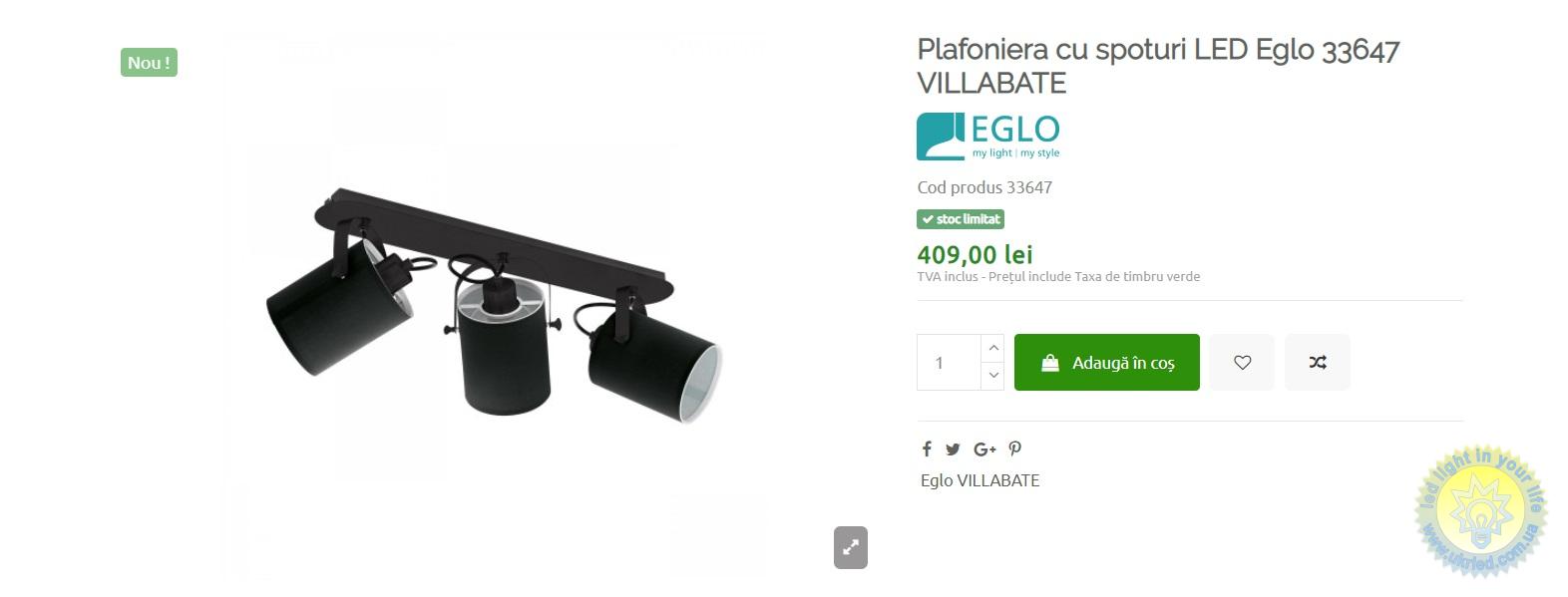Click Adaugă în coș button
The width and height of the screenshot is (1568, 597).
point(1107,363)
